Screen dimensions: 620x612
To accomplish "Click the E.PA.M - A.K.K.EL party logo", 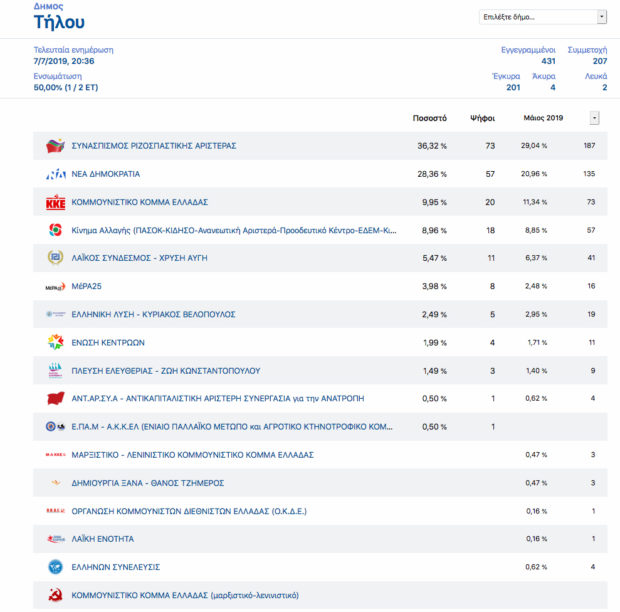I will pyautogui.click(x=55, y=427).
